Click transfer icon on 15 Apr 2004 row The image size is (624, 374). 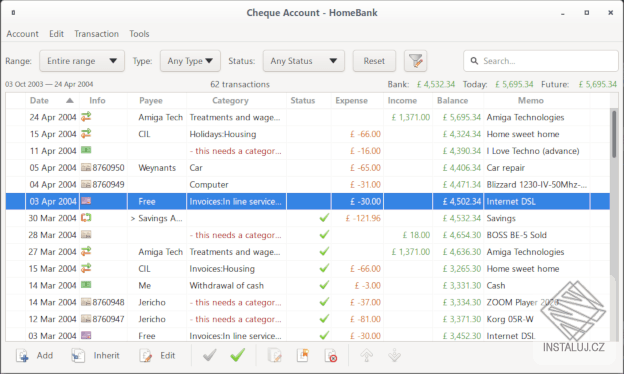[x=86, y=133]
